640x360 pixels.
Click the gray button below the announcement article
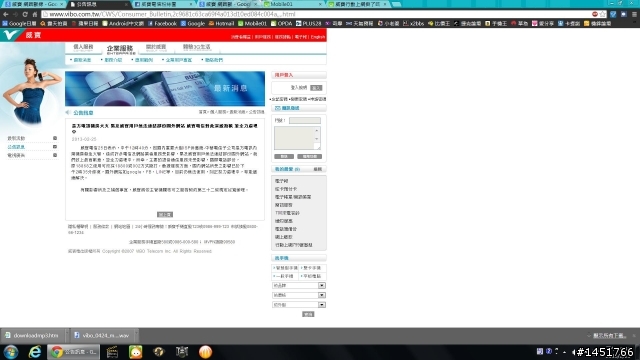pos(165,214)
